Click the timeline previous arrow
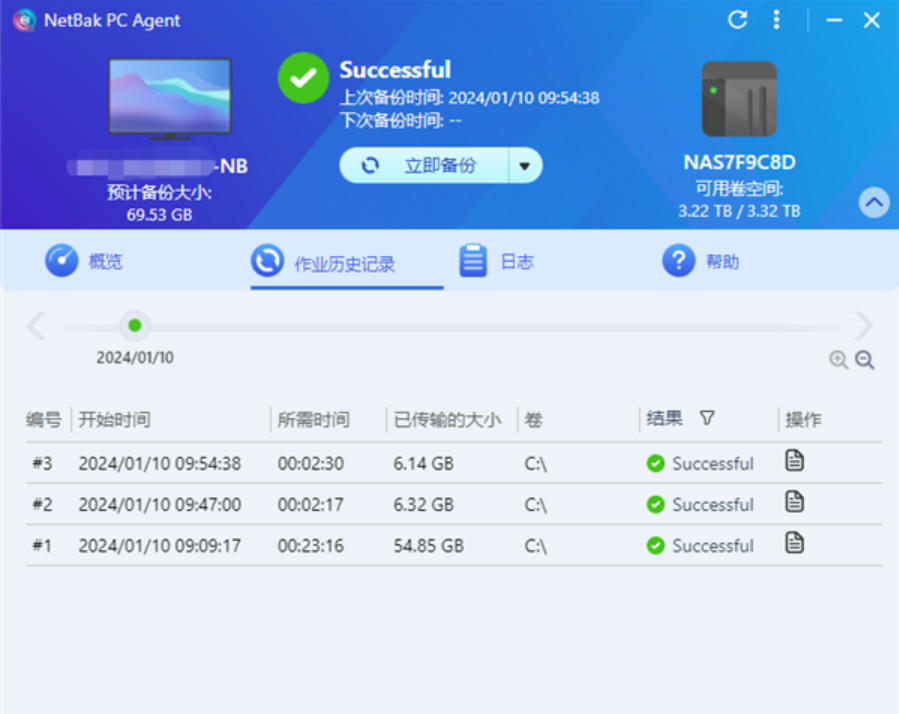This screenshot has height=714, width=899. (37, 326)
